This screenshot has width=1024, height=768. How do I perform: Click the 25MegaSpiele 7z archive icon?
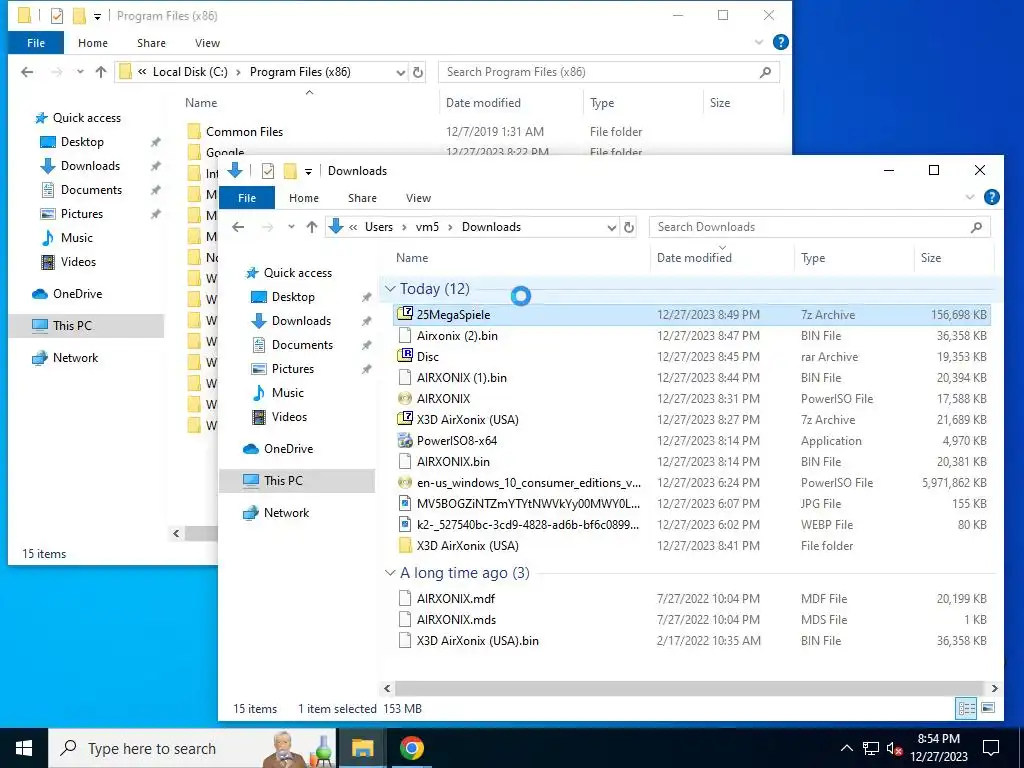pyautogui.click(x=405, y=314)
